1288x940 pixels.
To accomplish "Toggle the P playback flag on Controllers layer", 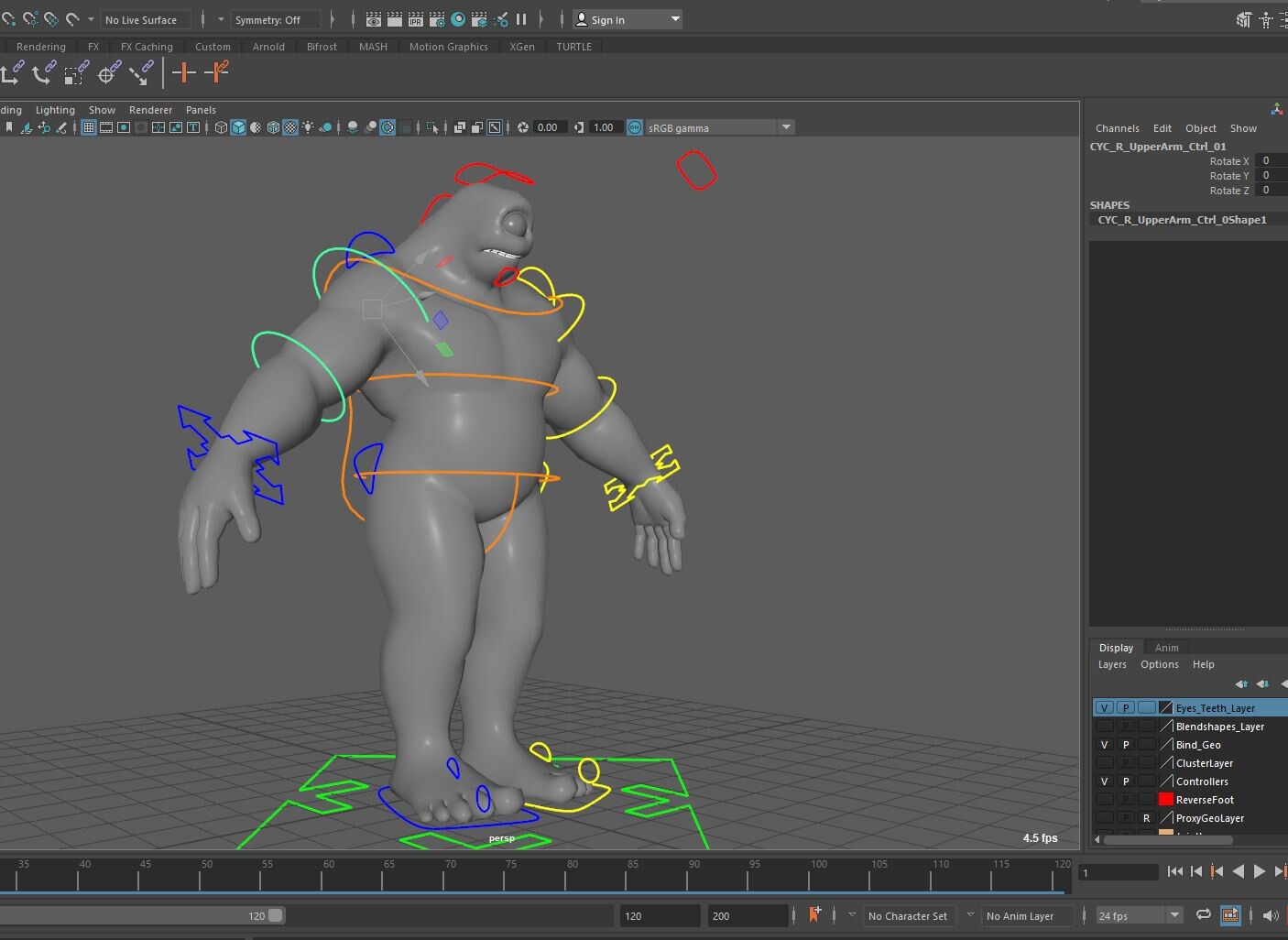I will (1125, 781).
